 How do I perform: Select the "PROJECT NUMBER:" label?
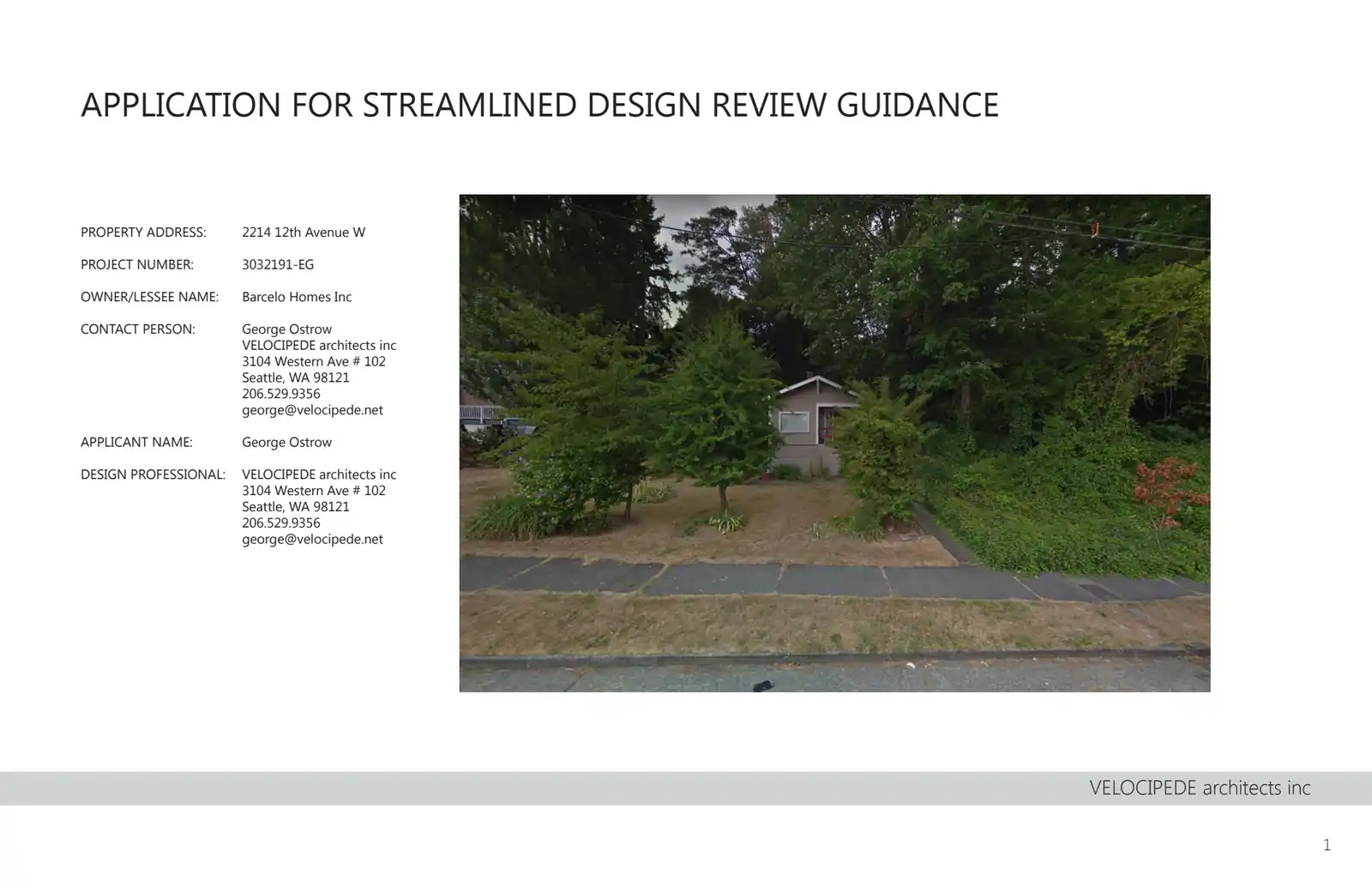tap(137, 264)
